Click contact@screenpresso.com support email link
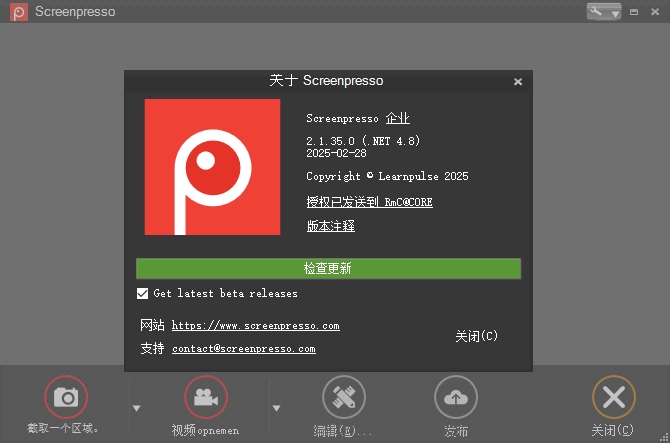The height and width of the screenshot is (443, 670). click(244, 349)
